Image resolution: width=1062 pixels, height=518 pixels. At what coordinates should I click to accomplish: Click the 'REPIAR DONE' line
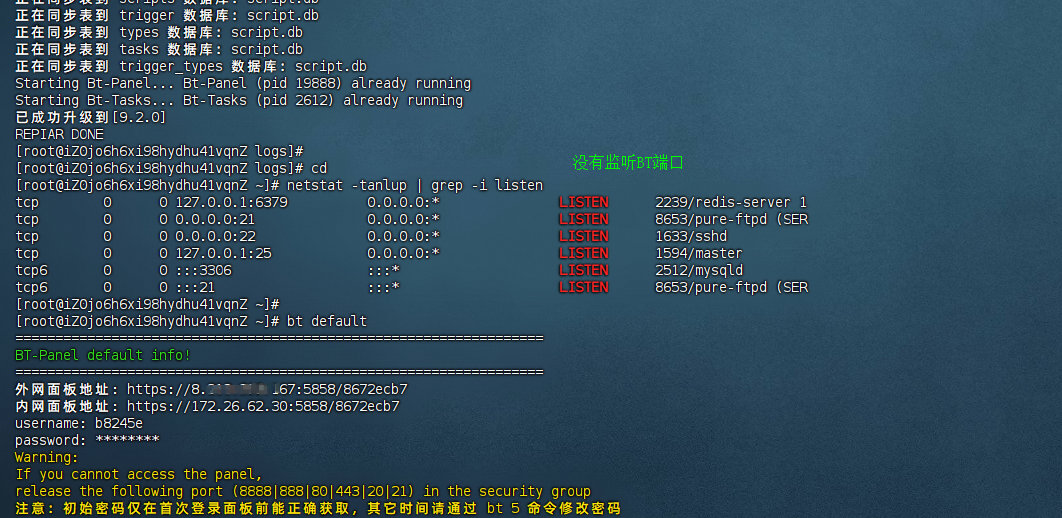[59, 134]
